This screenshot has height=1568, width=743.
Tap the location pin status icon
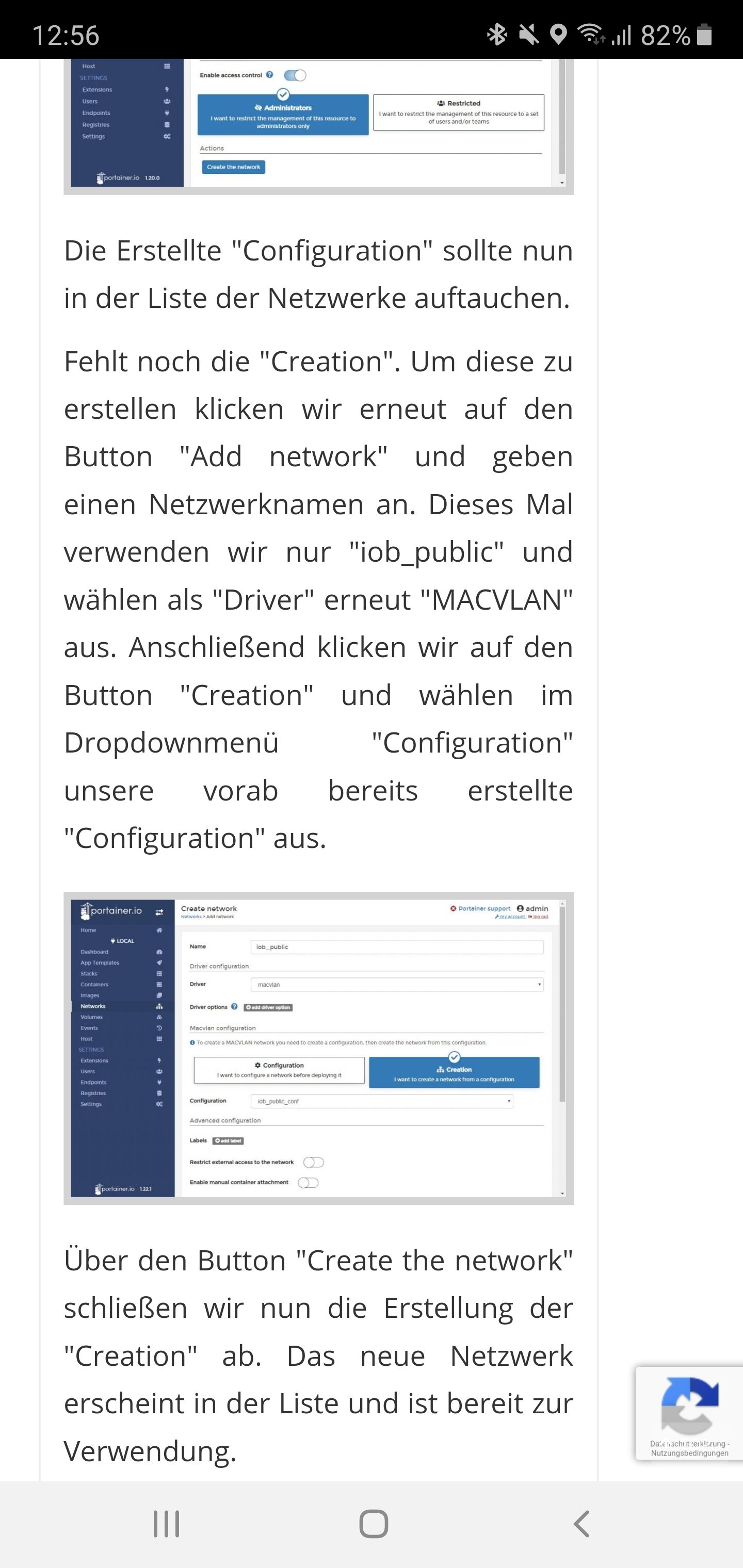558,35
